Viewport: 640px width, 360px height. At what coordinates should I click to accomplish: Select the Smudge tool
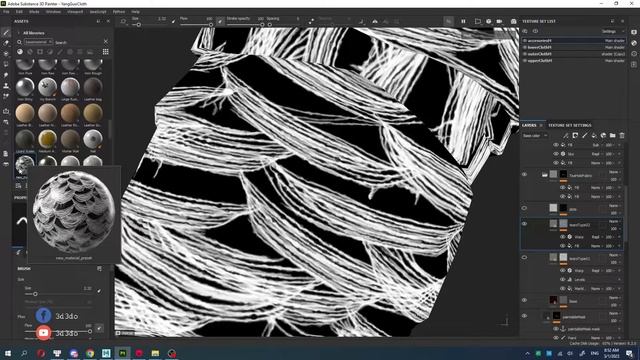(6, 75)
